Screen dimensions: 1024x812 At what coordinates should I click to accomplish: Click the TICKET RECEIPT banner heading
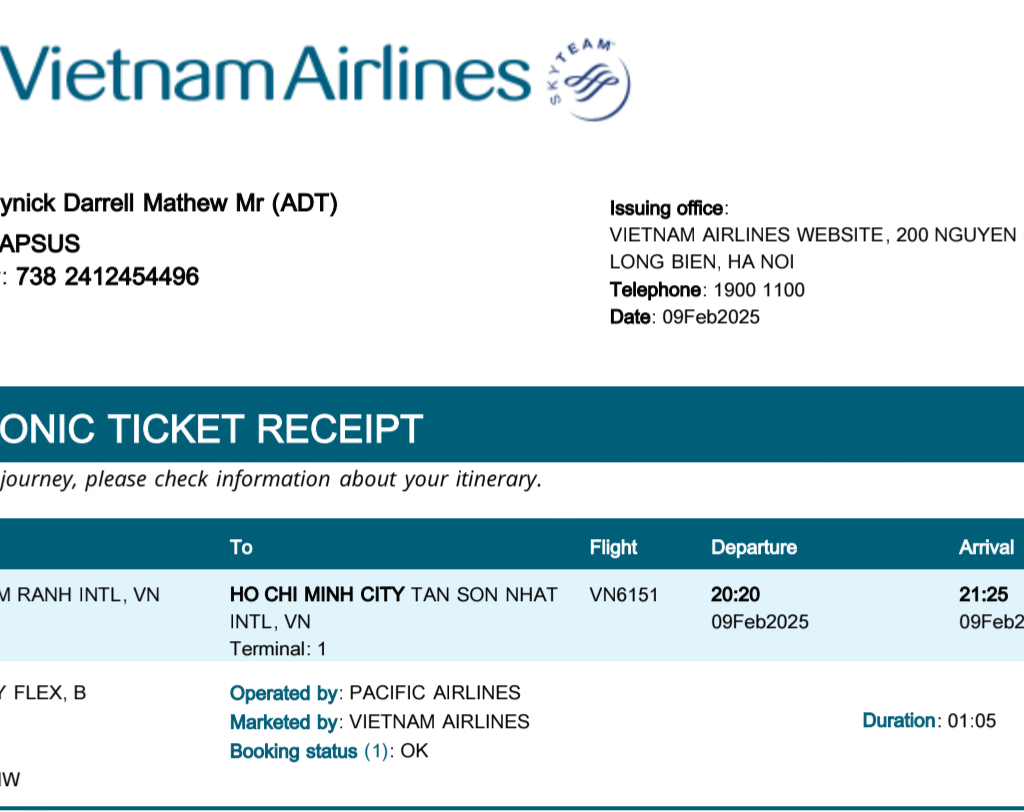tap(210, 428)
